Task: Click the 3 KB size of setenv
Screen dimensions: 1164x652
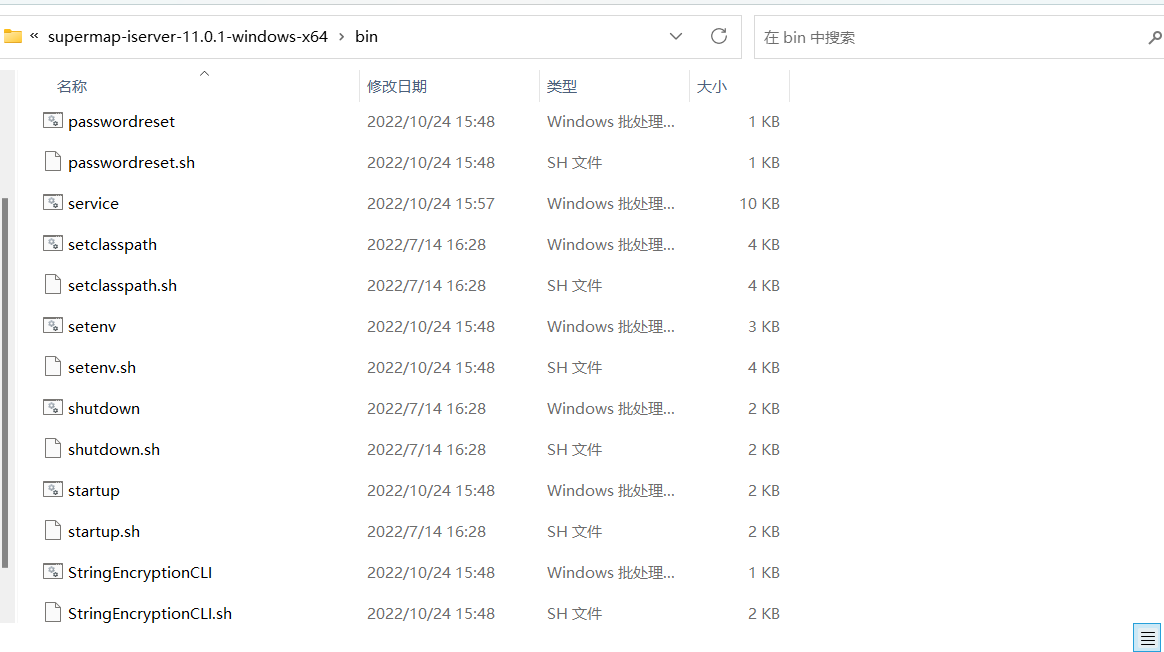Action: [x=764, y=327]
